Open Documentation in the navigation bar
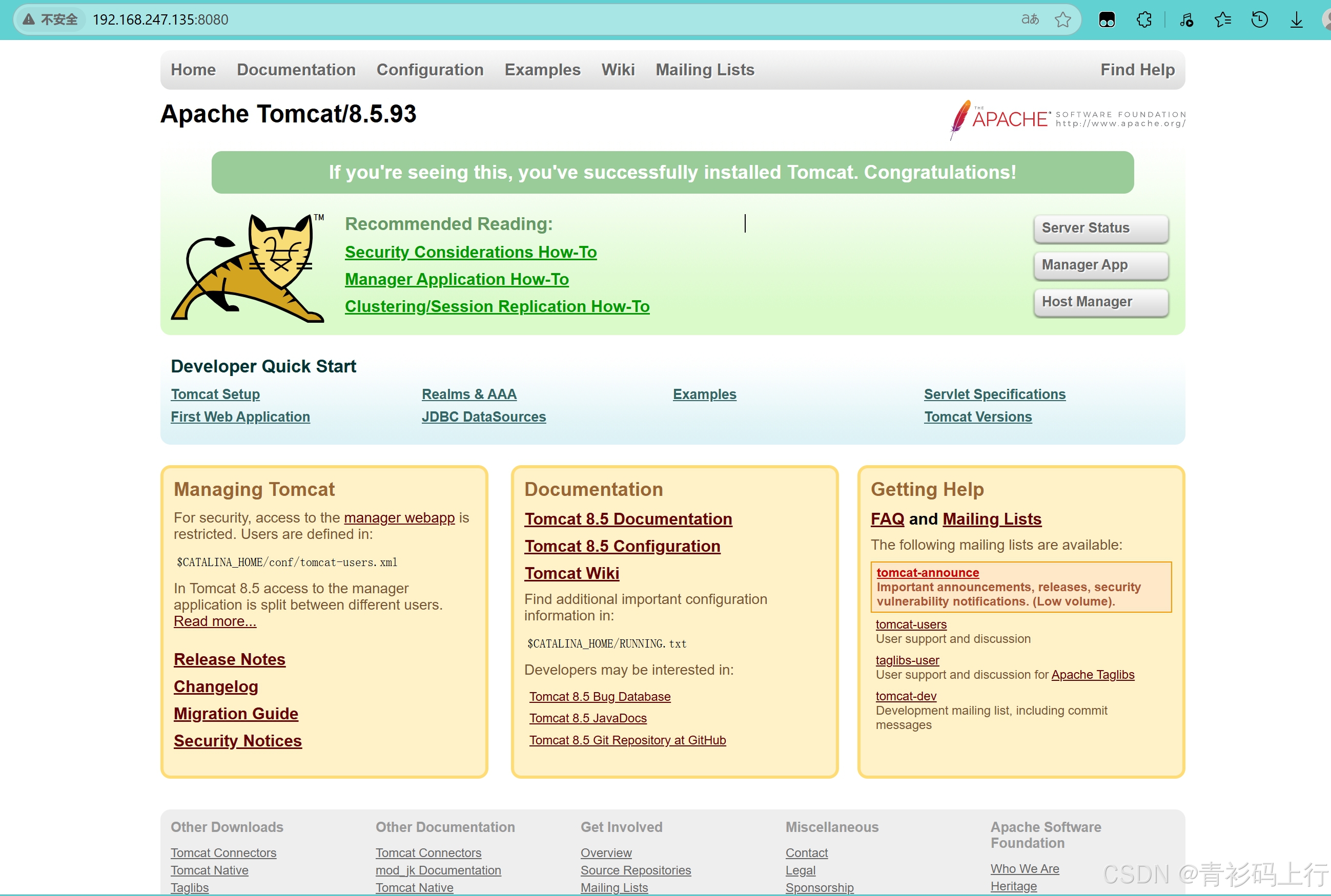 click(296, 70)
